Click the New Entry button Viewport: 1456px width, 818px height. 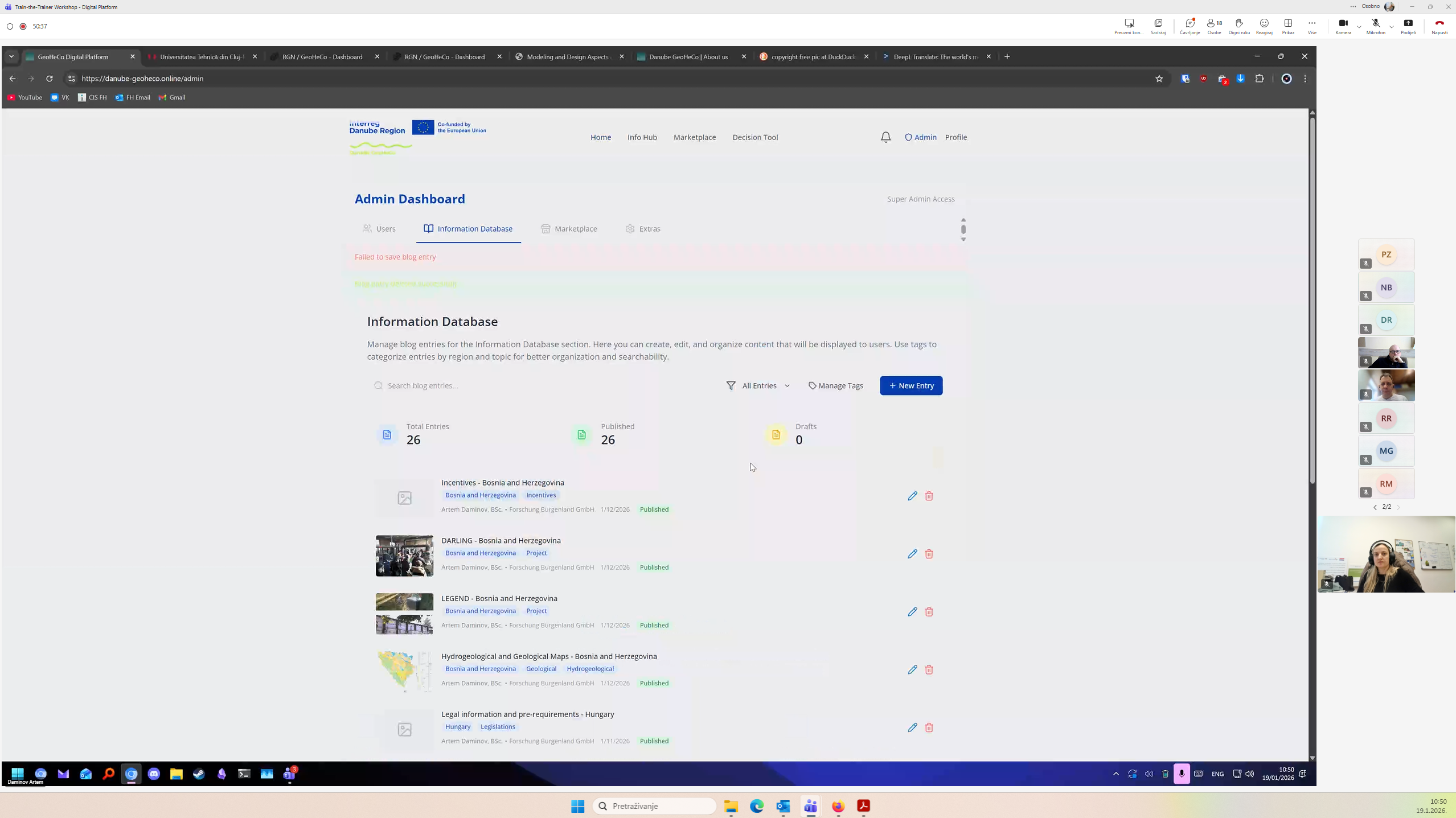[x=910, y=385]
